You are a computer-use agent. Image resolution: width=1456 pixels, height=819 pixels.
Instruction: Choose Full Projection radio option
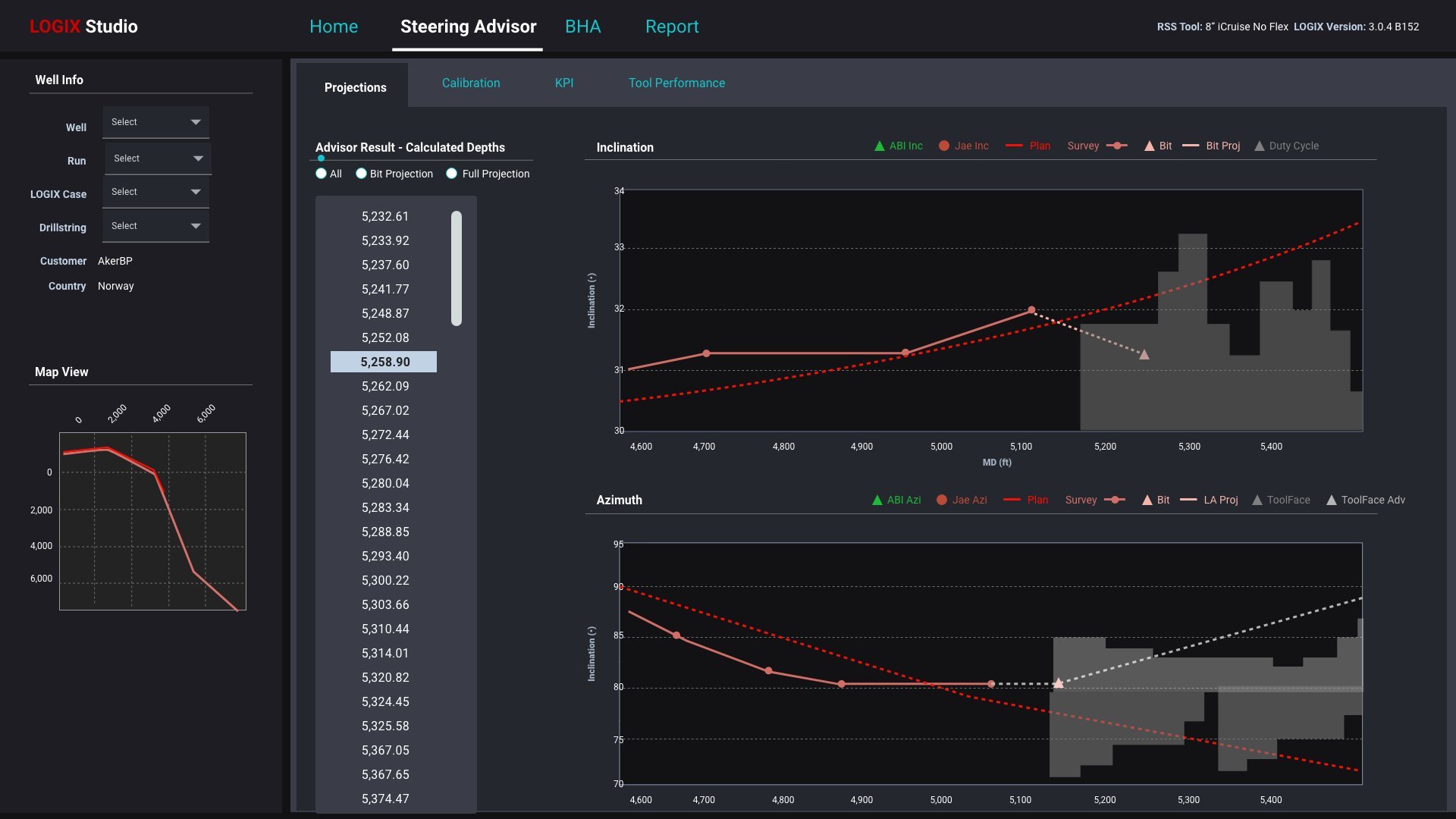pyautogui.click(x=452, y=174)
